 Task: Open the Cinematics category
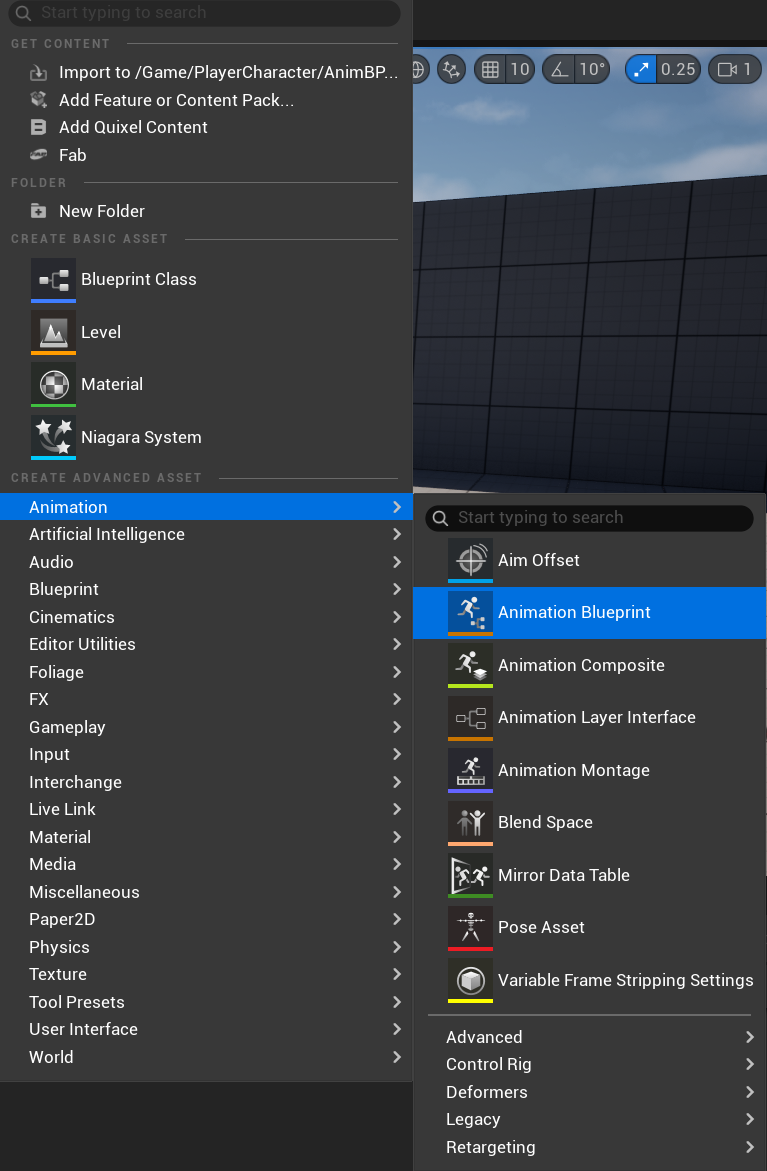(x=206, y=618)
